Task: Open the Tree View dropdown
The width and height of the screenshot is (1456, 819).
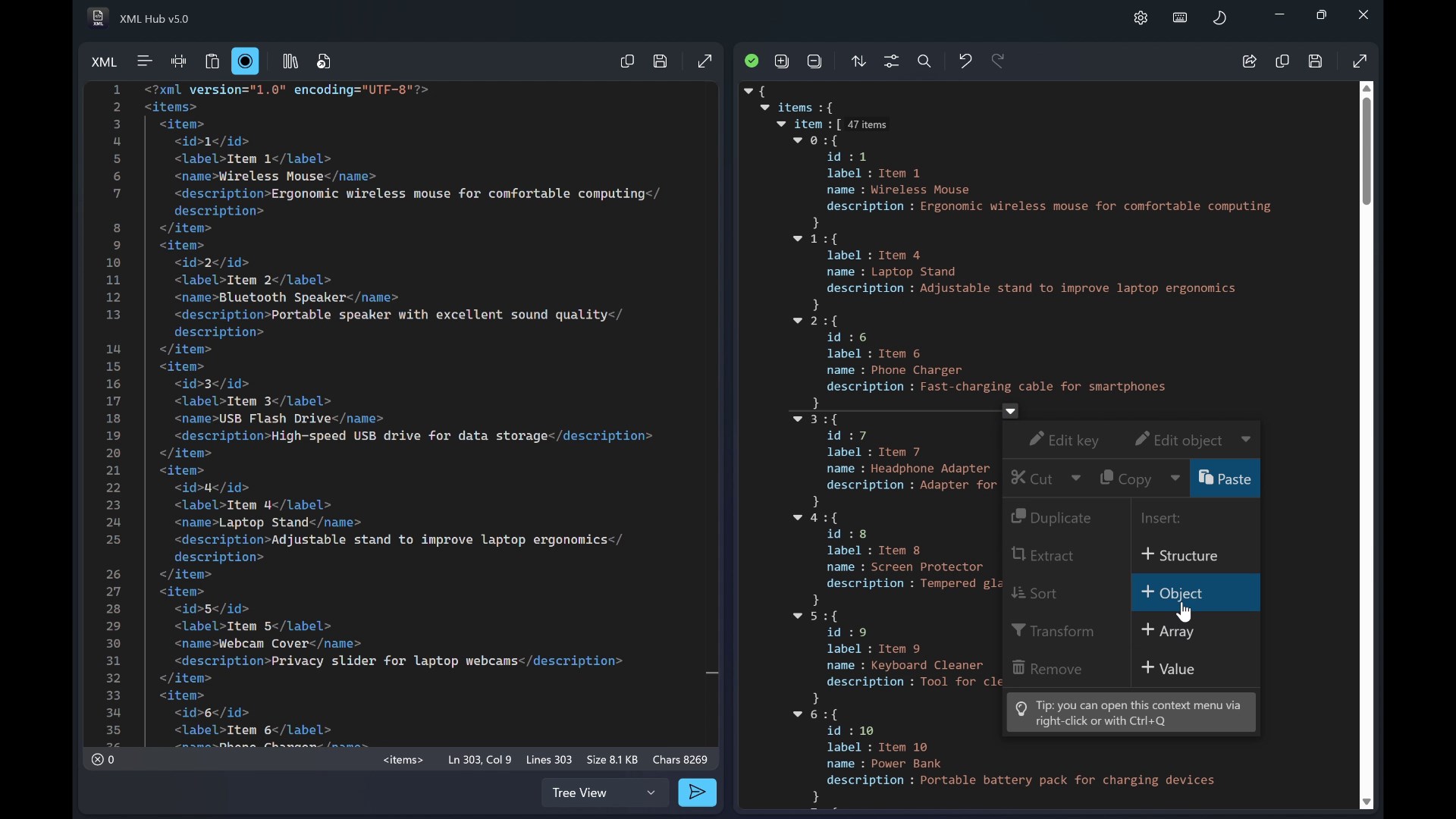Action: (x=606, y=794)
